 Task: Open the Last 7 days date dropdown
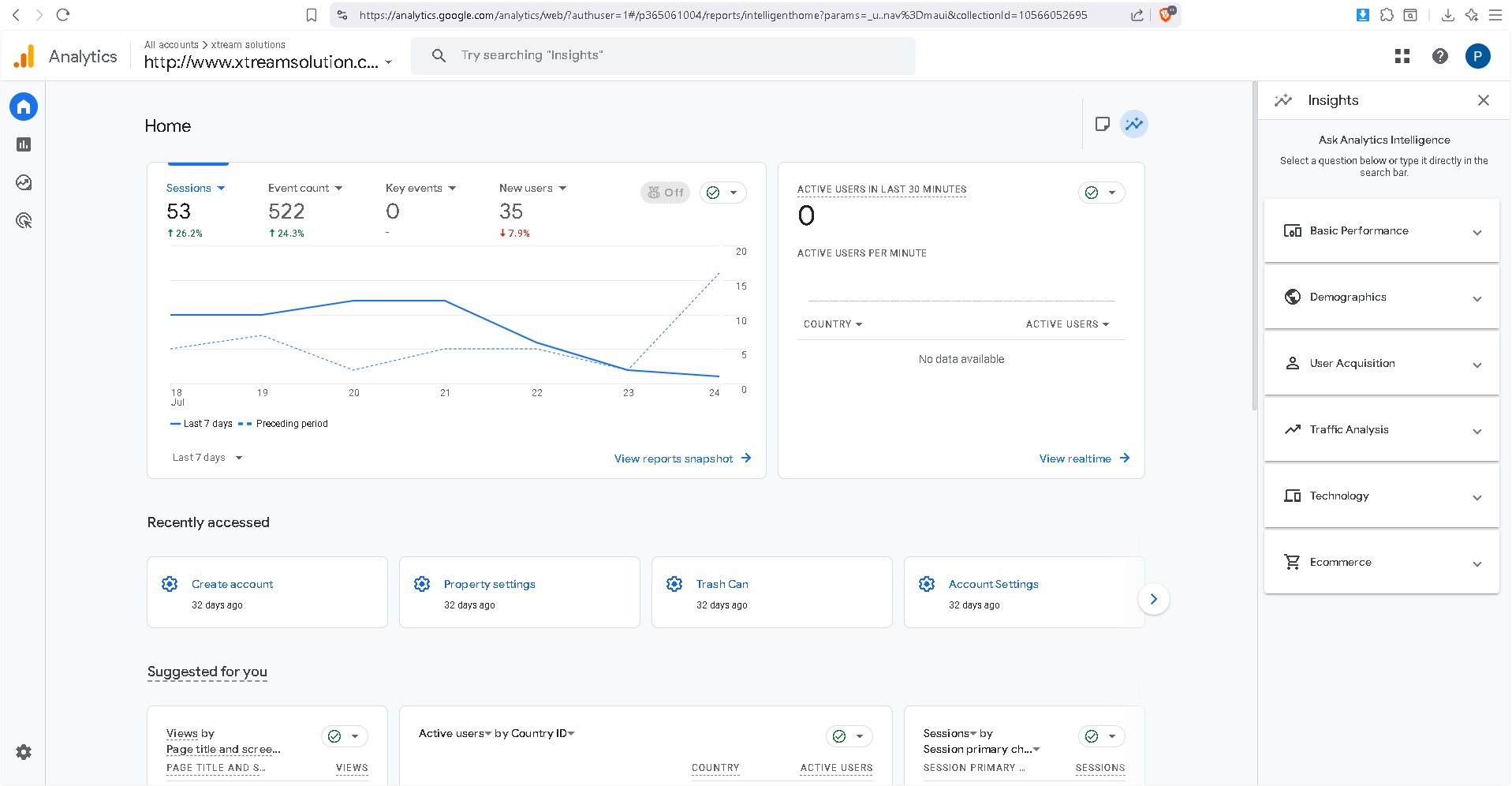pyautogui.click(x=207, y=458)
